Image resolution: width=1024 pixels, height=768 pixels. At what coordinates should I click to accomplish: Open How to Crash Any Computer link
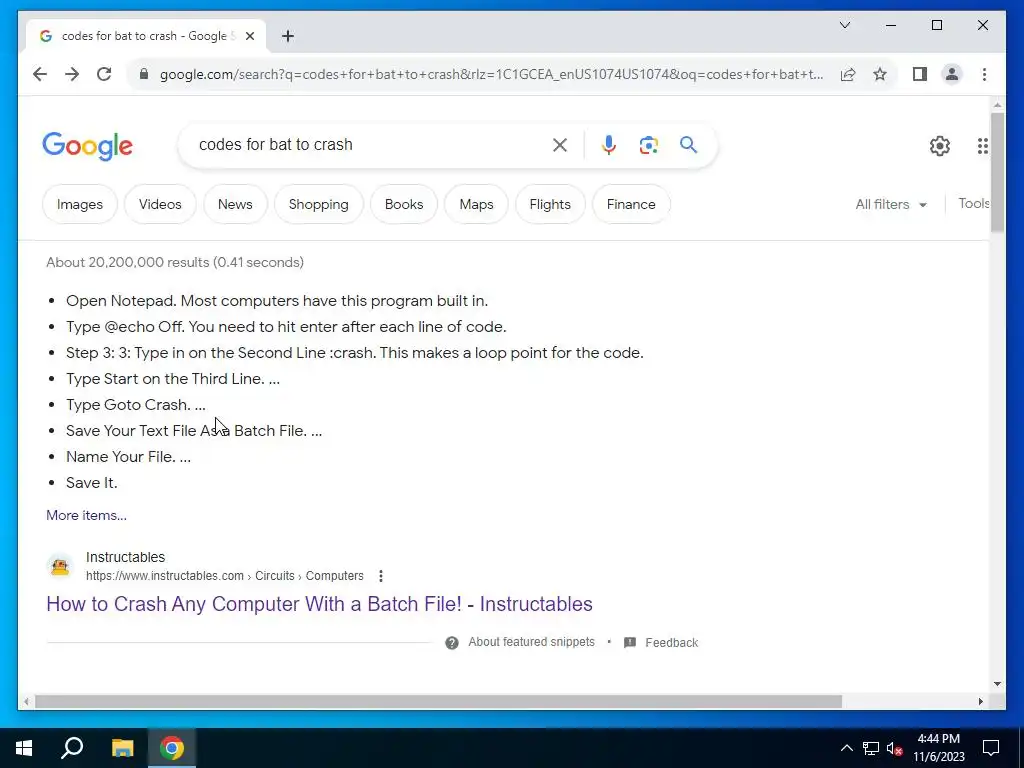[x=319, y=604]
